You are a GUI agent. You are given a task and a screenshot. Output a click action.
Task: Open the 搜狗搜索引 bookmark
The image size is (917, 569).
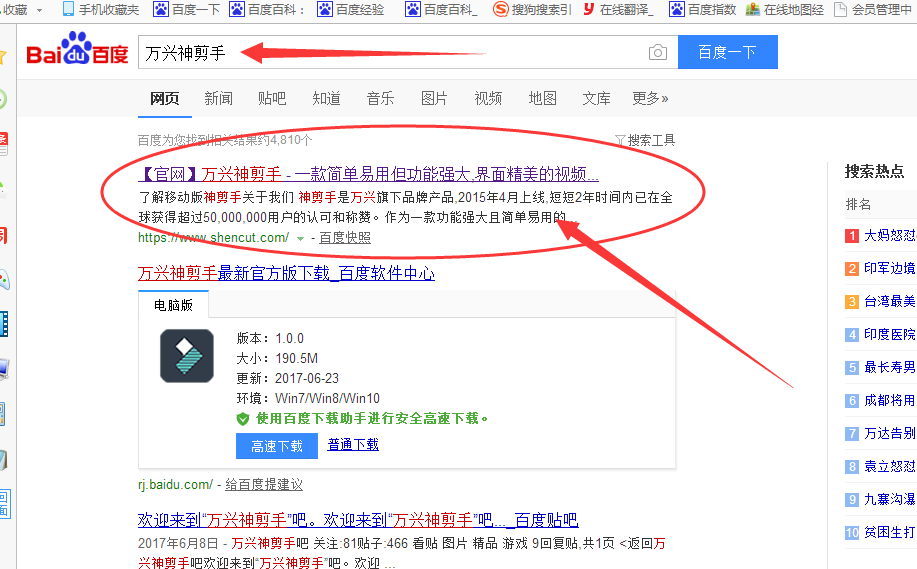[532, 9]
